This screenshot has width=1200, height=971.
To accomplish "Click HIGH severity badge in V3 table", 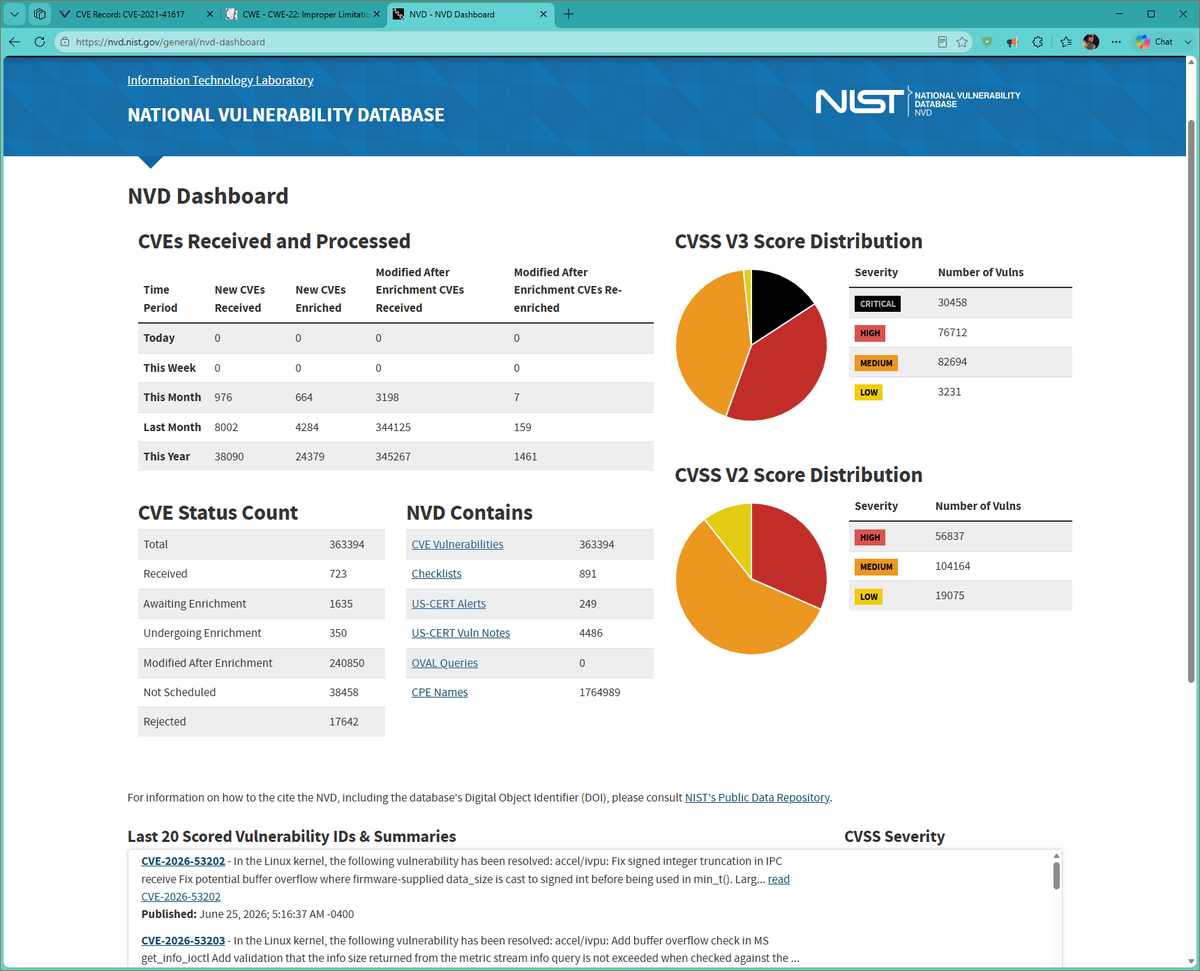I will (x=870, y=333).
